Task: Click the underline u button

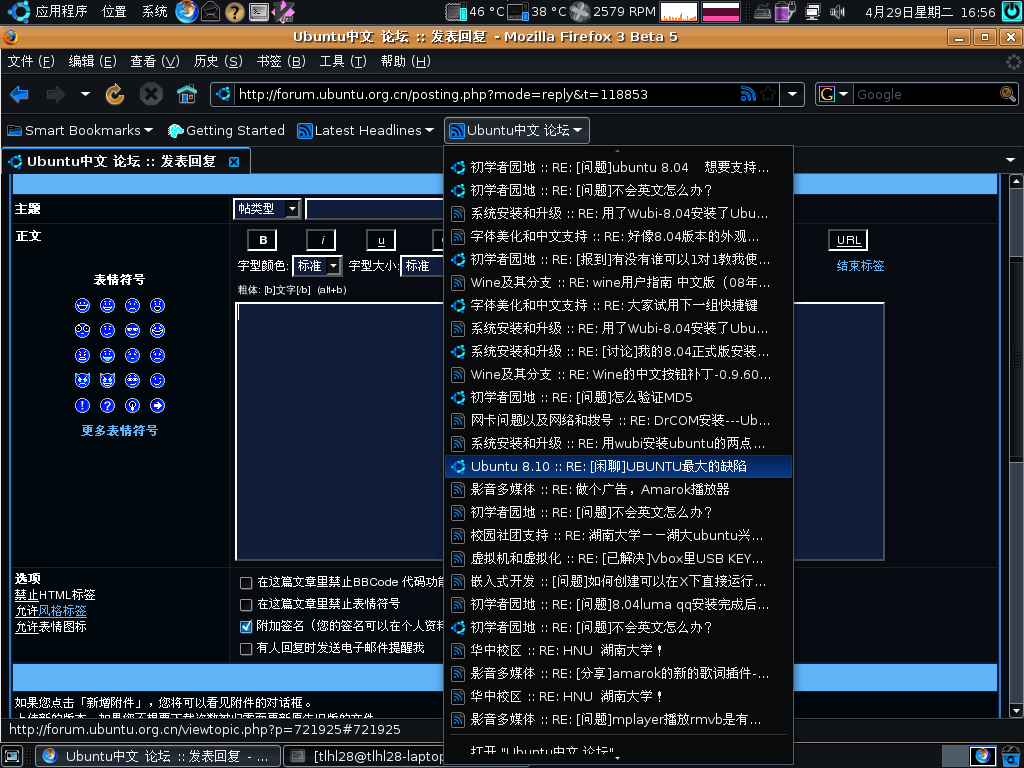Action: coord(381,240)
